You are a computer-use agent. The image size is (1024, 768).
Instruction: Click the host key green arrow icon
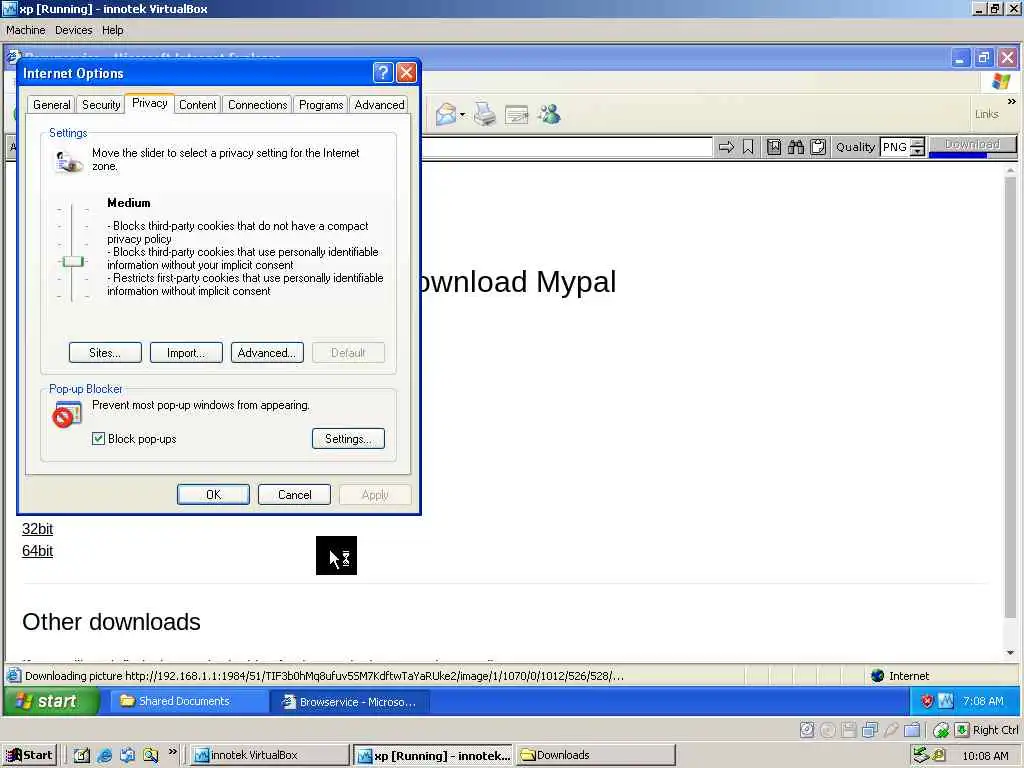(961, 730)
